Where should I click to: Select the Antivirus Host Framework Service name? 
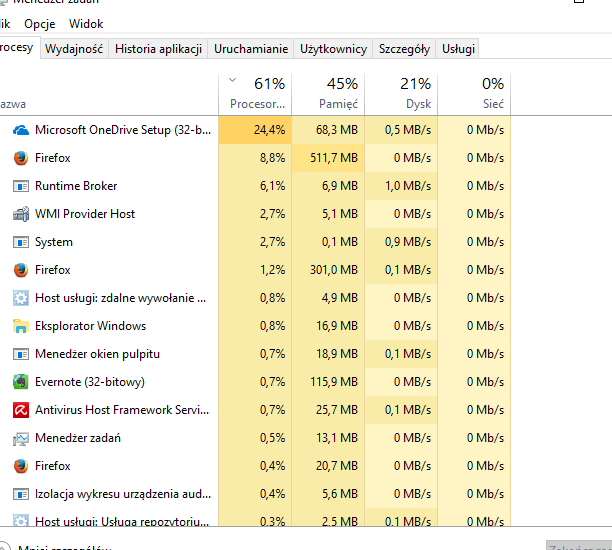pos(122,410)
